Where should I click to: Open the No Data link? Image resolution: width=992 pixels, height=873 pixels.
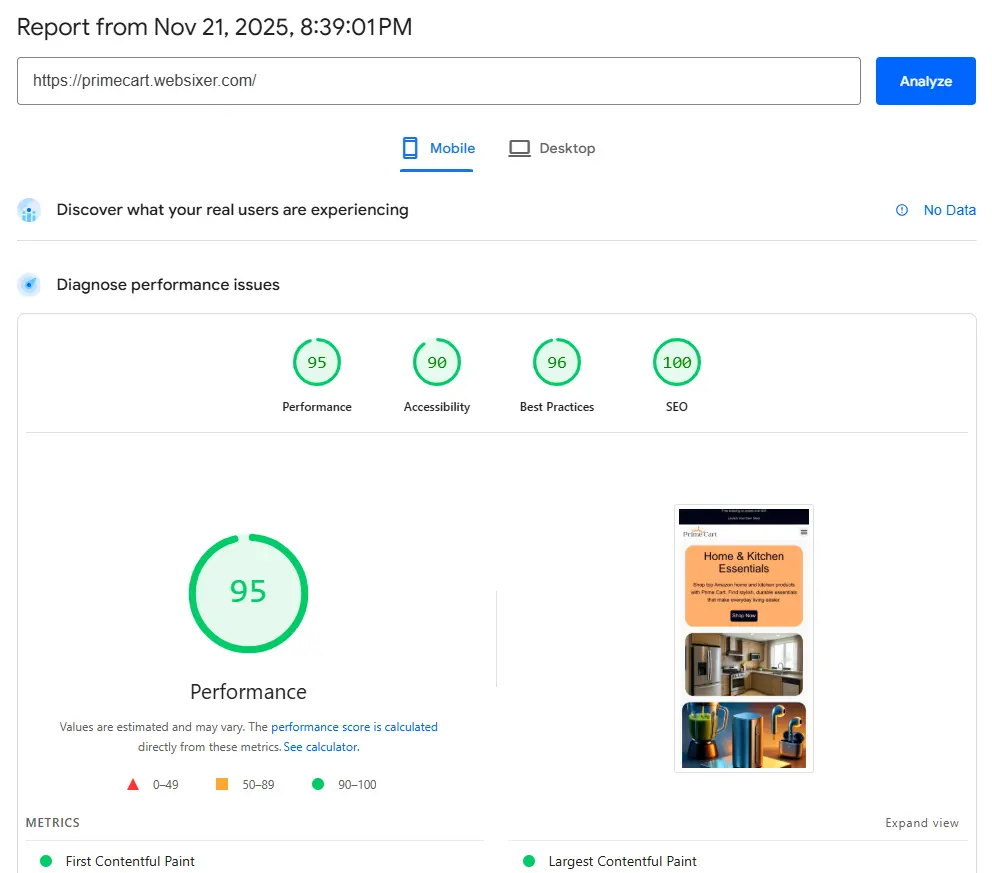click(x=949, y=210)
